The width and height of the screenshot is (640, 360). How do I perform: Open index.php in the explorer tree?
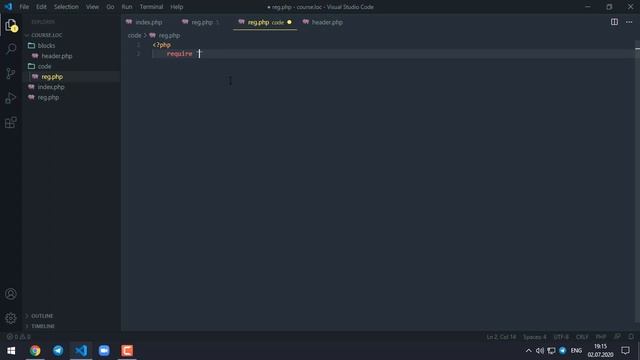(51, 87)
